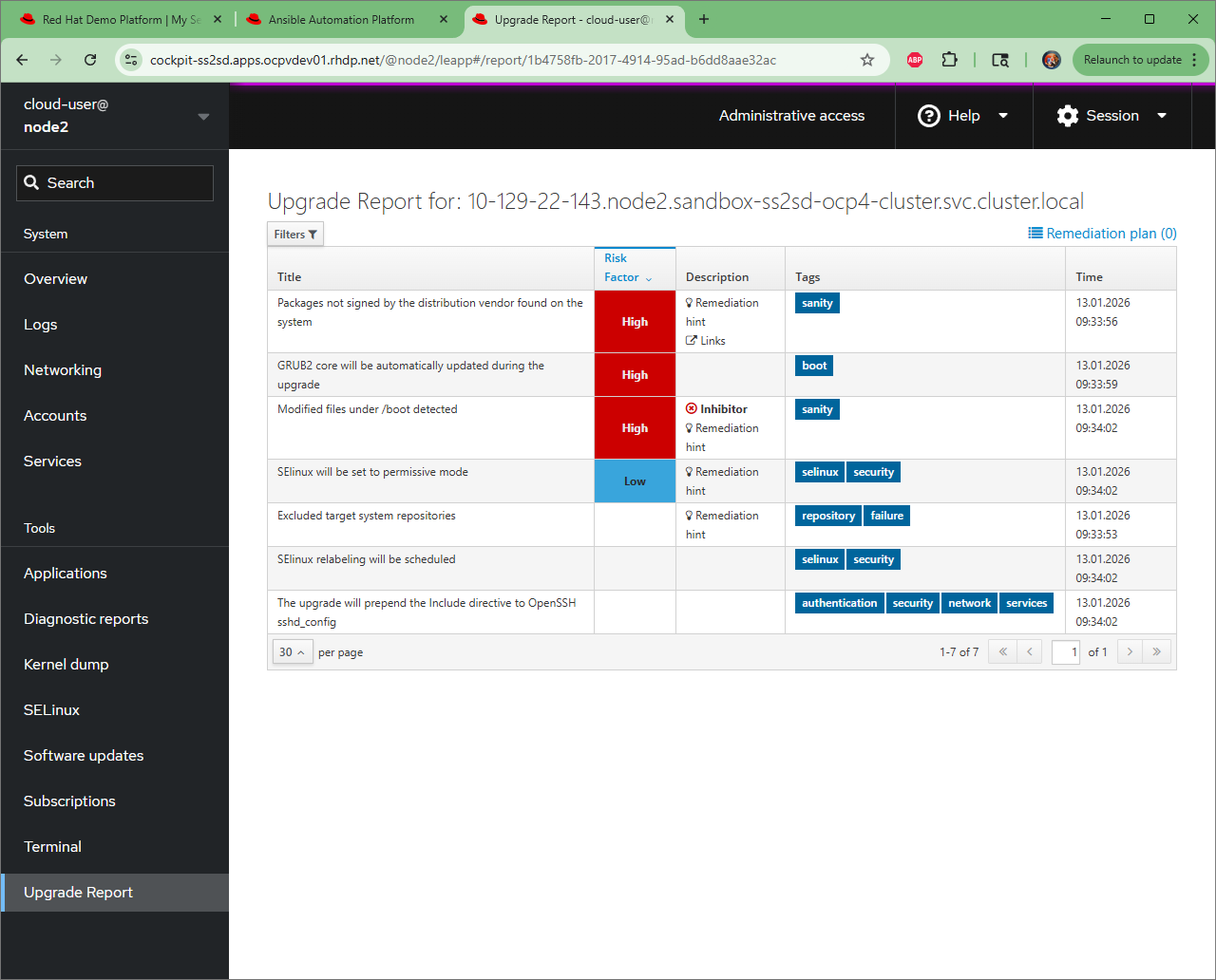The image size is (1216, 980).
Task: Open Accounts in the sidebar
Action: [x=115, y=416]
